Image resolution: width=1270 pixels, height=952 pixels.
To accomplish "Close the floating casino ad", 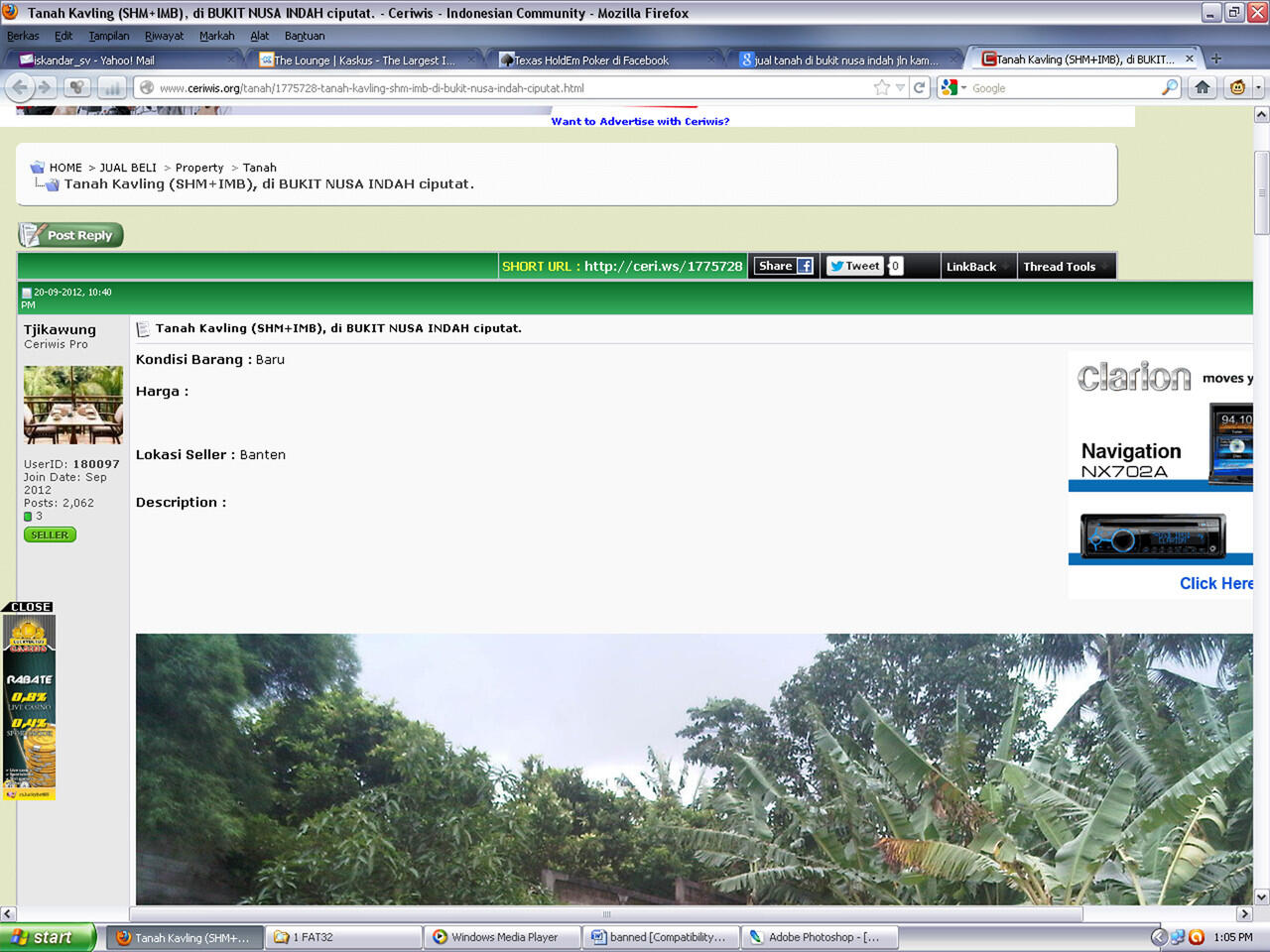I will pyautogui.click(x=29, y=607).
